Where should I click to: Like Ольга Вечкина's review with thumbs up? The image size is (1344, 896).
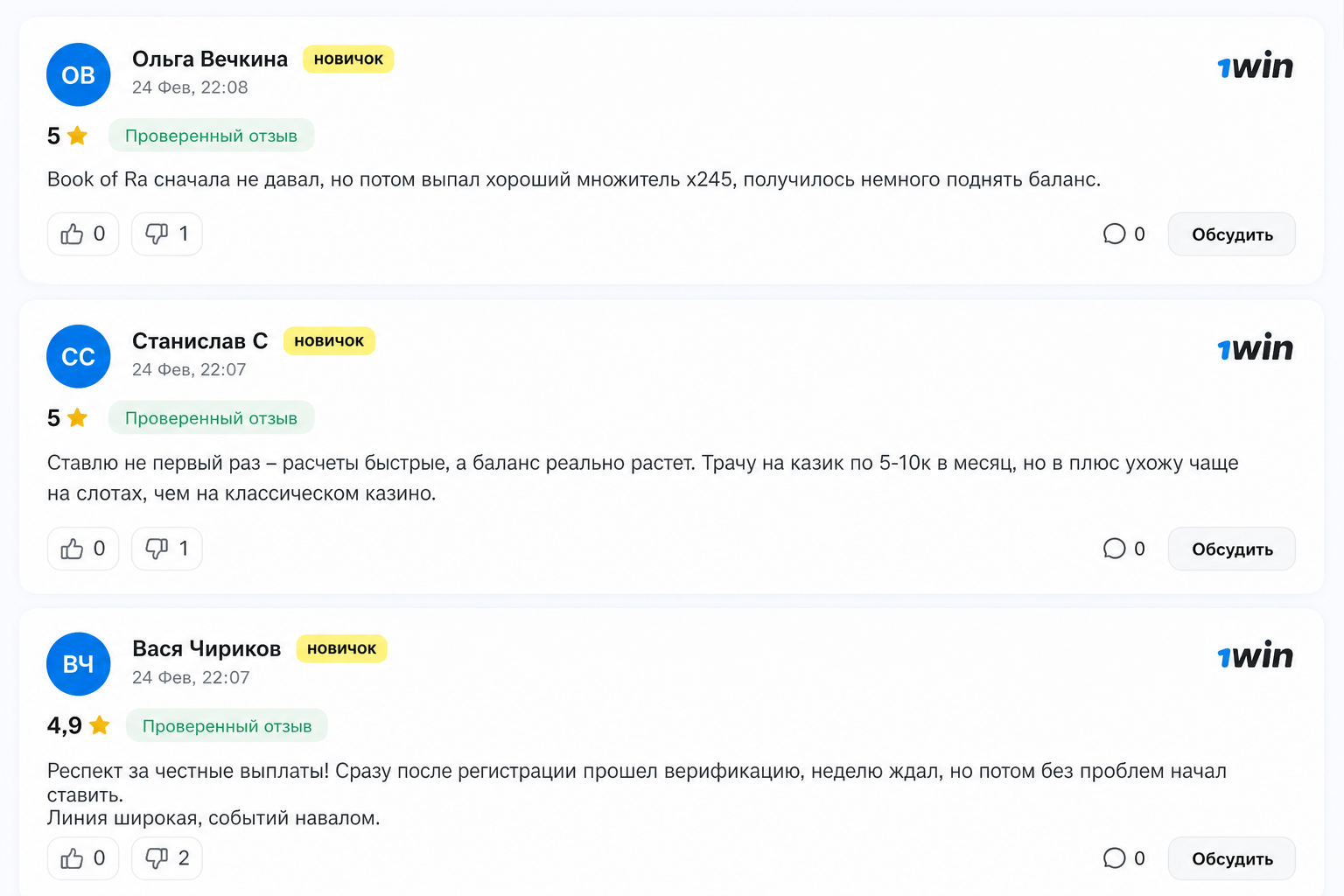coord(83,234)
